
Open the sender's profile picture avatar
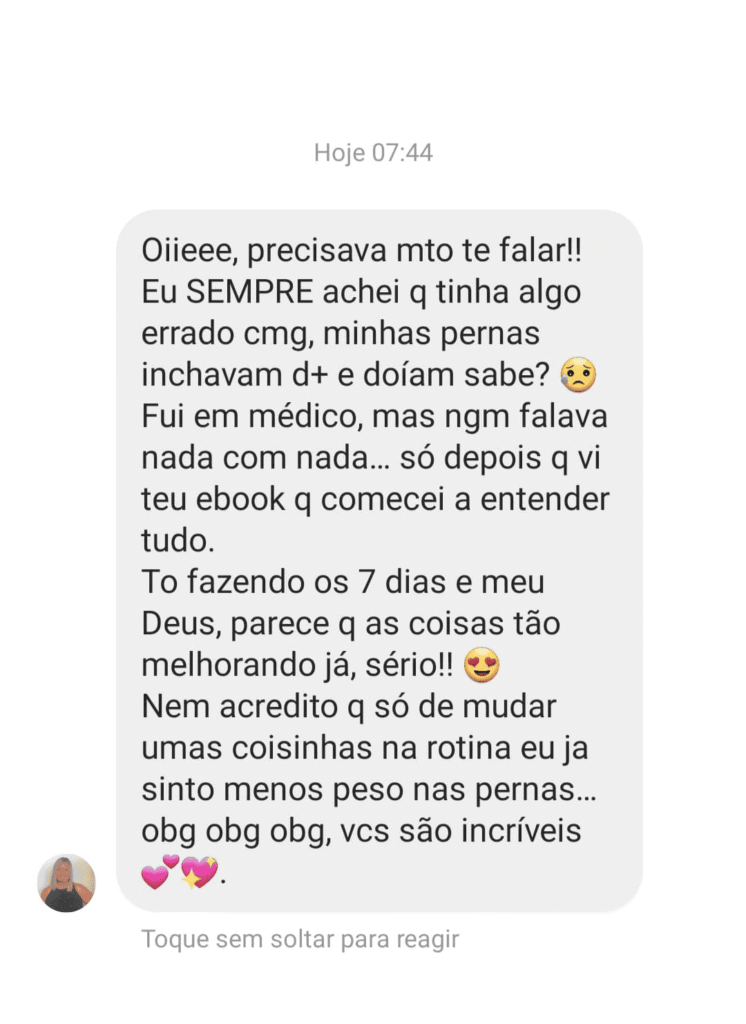pos(66,883)
